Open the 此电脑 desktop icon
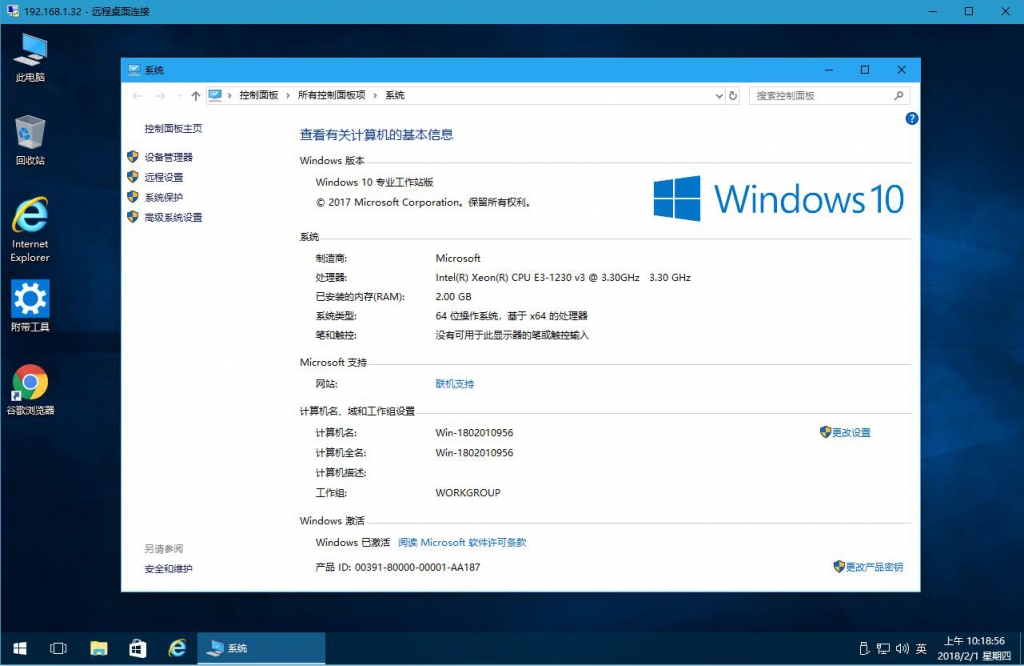Viewport: 1024px width, 666px height. point(30,58)
